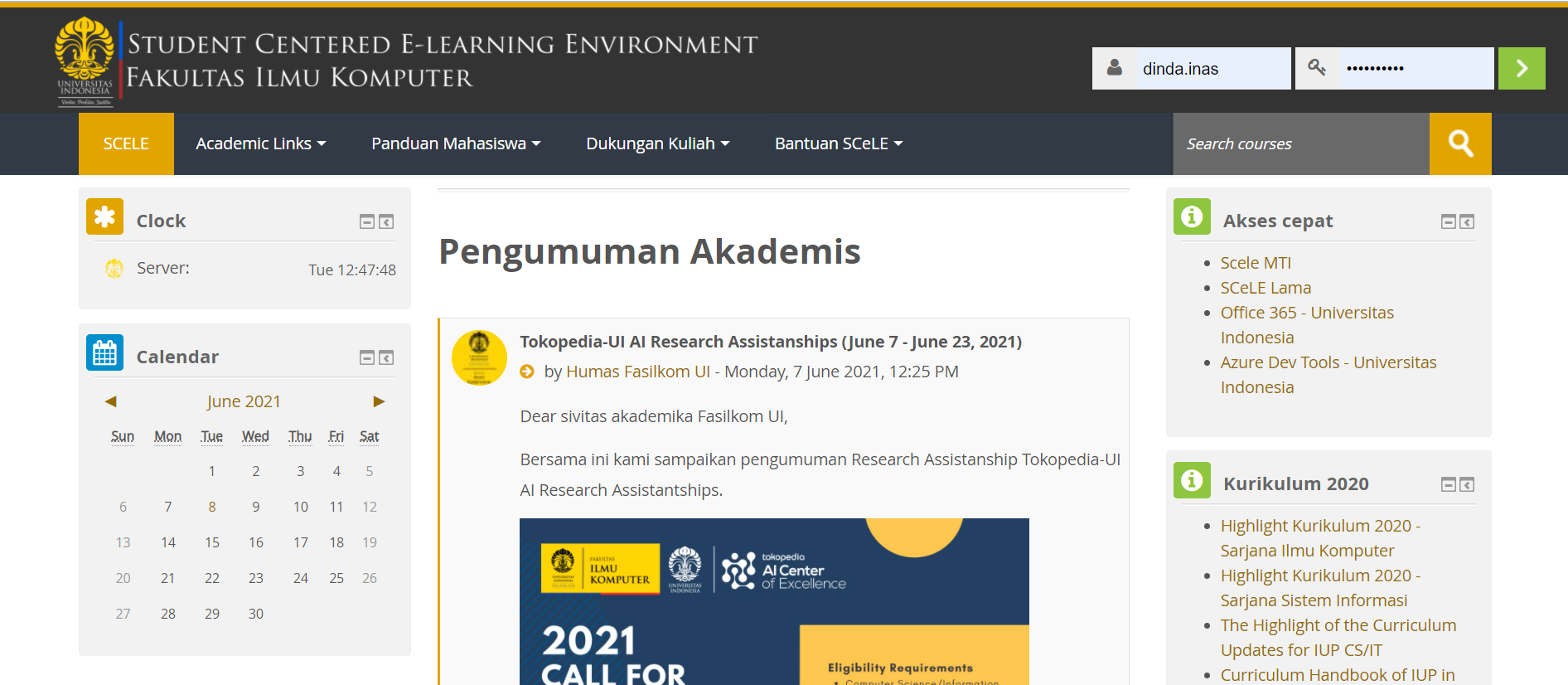
Task: Click the 2021 Call For poster image
Action: 774,601
